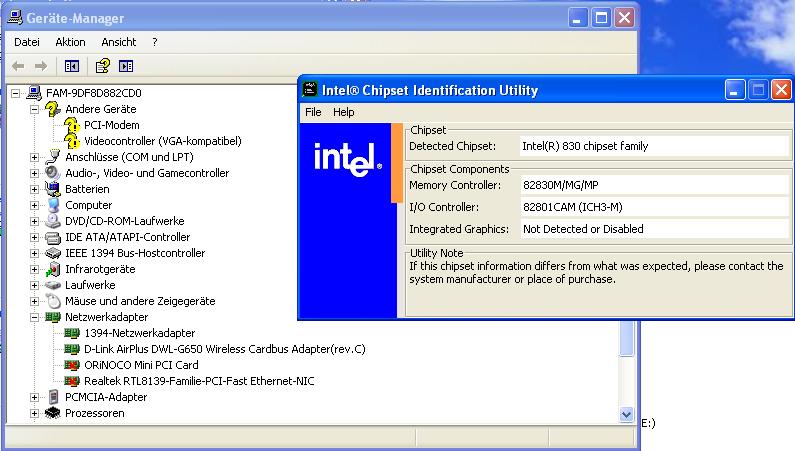This screenshot has height=451, width=795.
Task: Click the Laufwerke drive icon
Action: 53,285
